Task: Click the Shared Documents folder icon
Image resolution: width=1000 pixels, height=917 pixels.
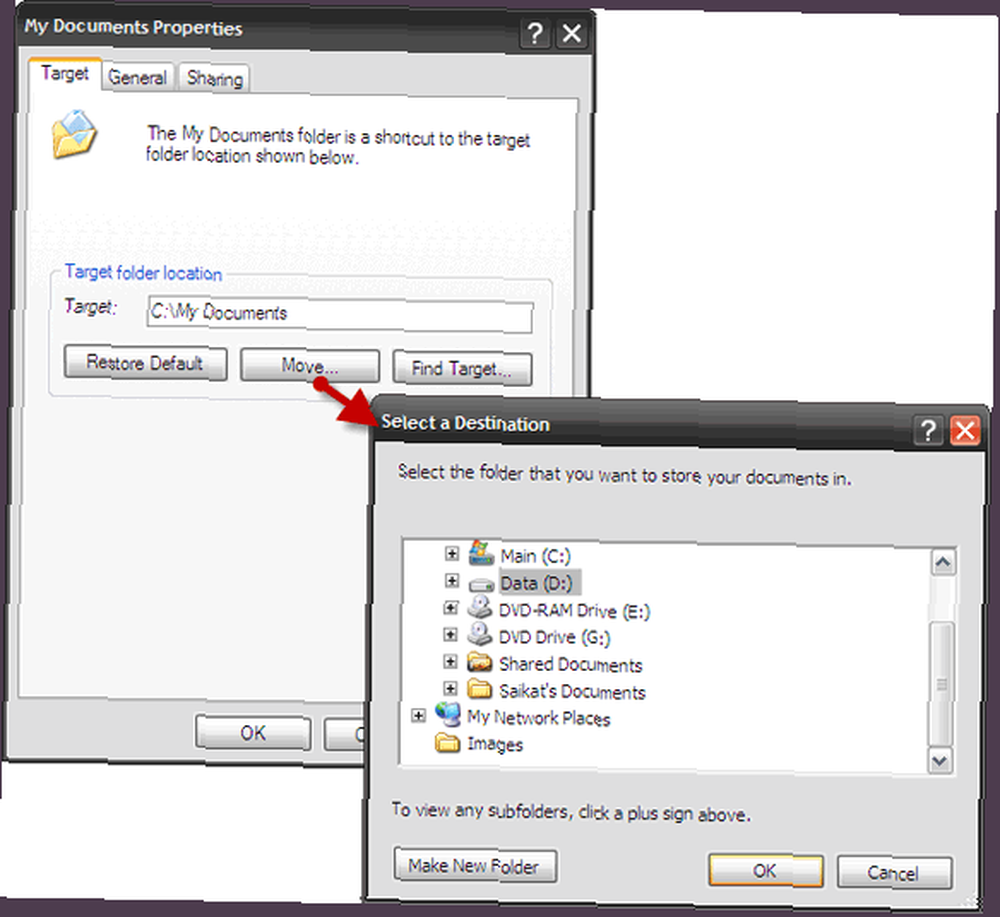Action: click(x=480, y=663)
